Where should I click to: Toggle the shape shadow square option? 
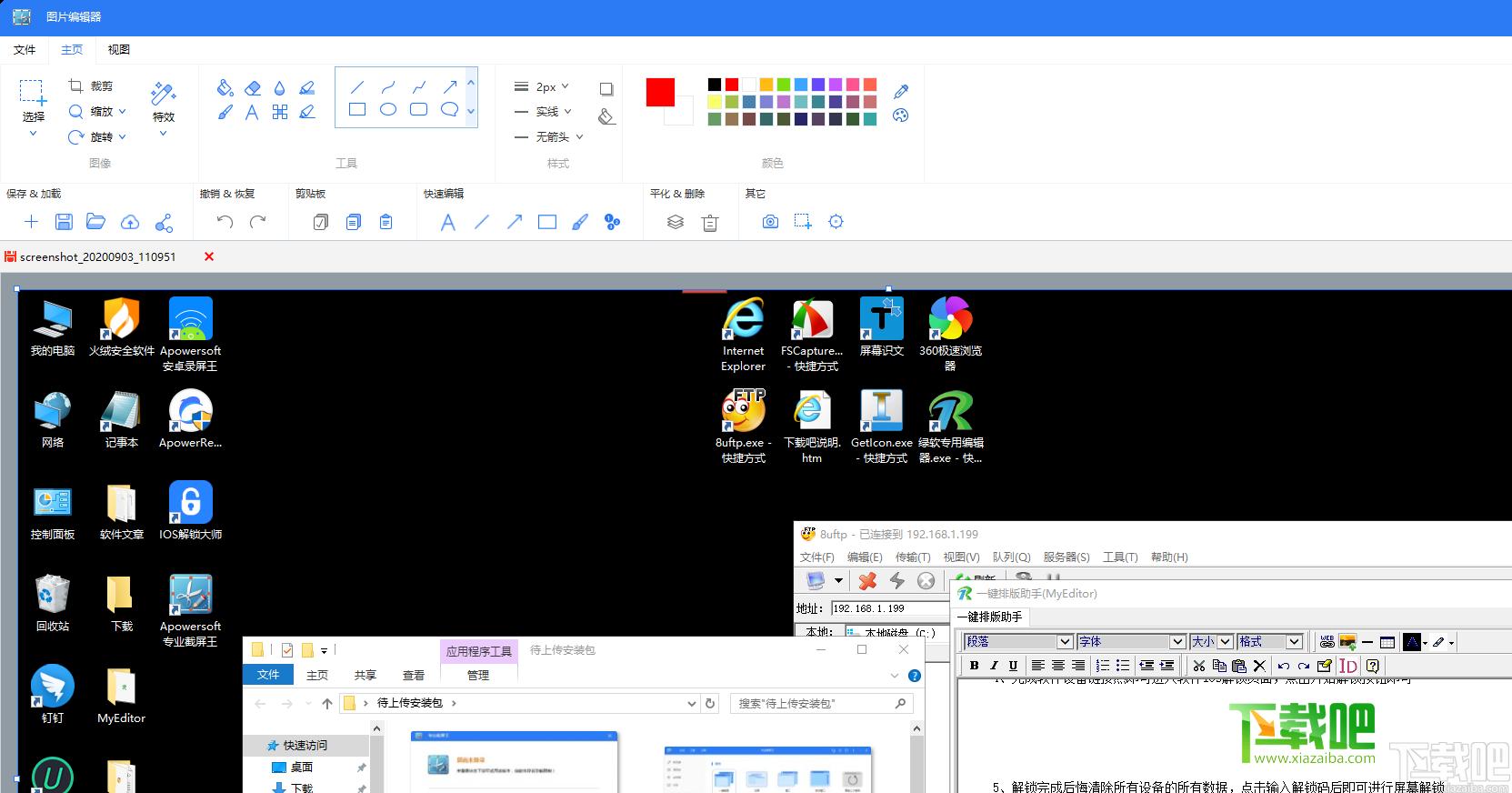coord(606,88)
